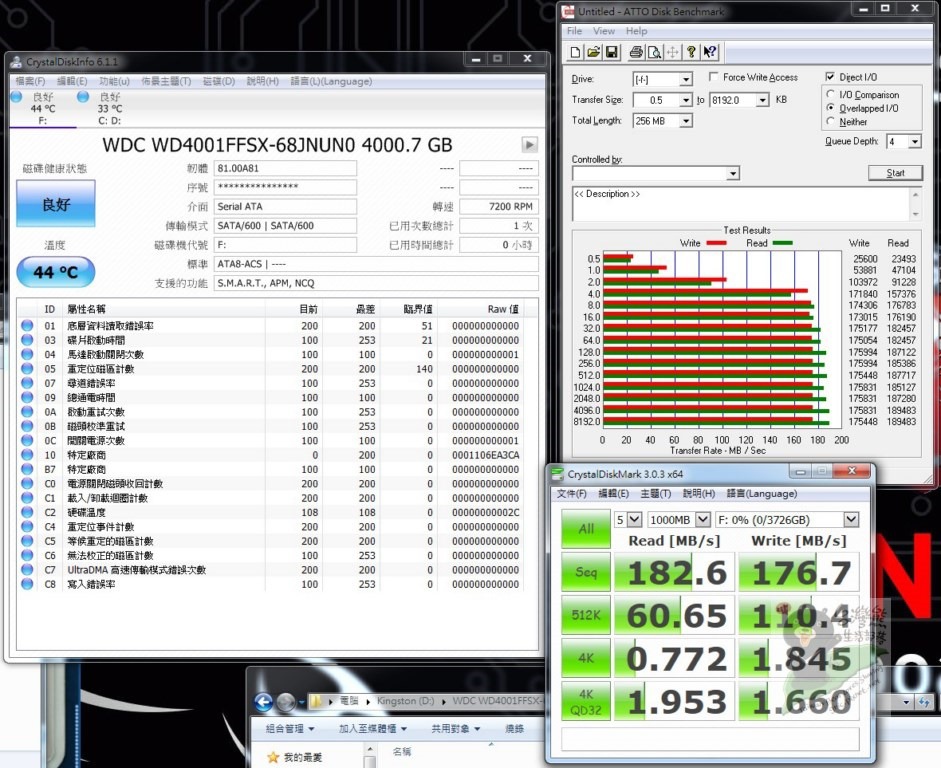The width and height of the screenshot is (941, 768).
Task: Open CrystalDiskInfo 語言(L)(Language) menu
Action: [x=331, y=81]
